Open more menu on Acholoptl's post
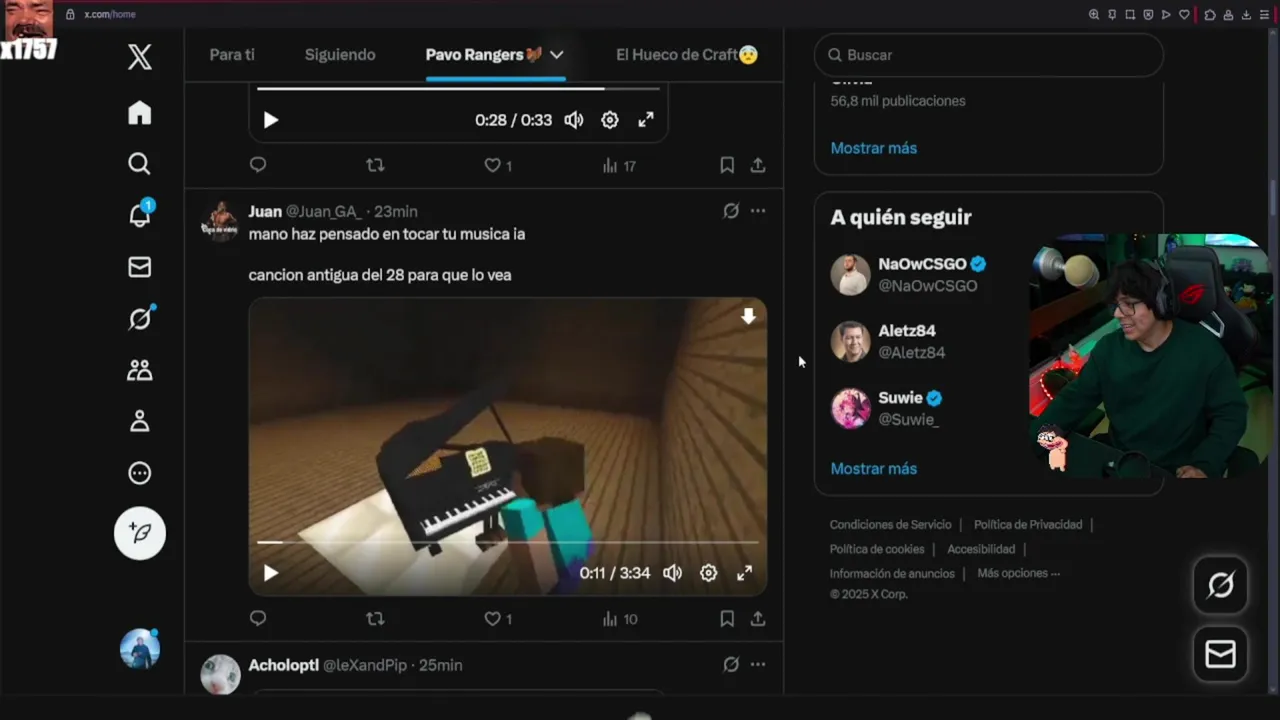This screenshot has height=720, width=1280. [758, 665]
